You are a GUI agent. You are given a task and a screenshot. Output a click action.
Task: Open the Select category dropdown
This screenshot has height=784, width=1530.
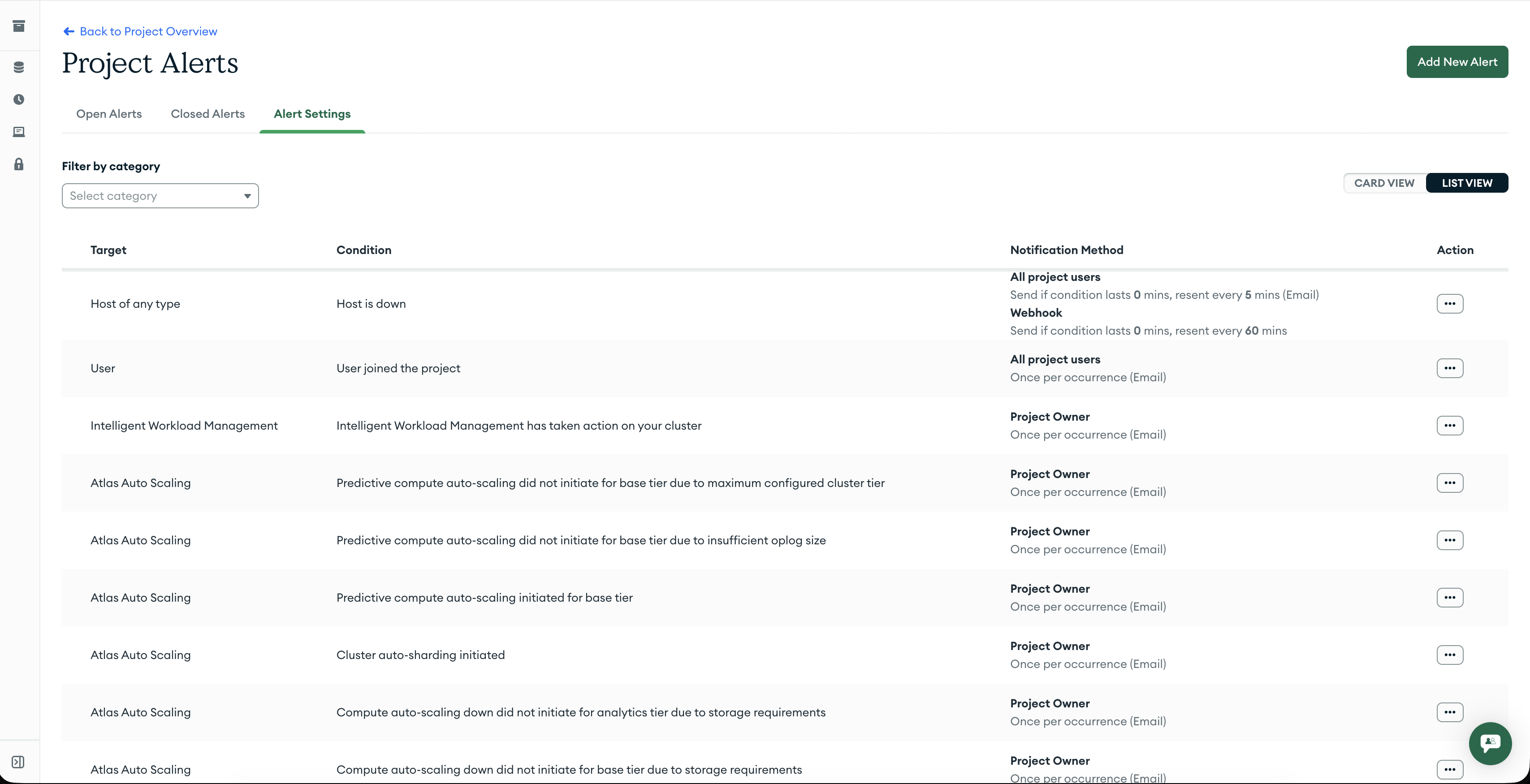160,196
